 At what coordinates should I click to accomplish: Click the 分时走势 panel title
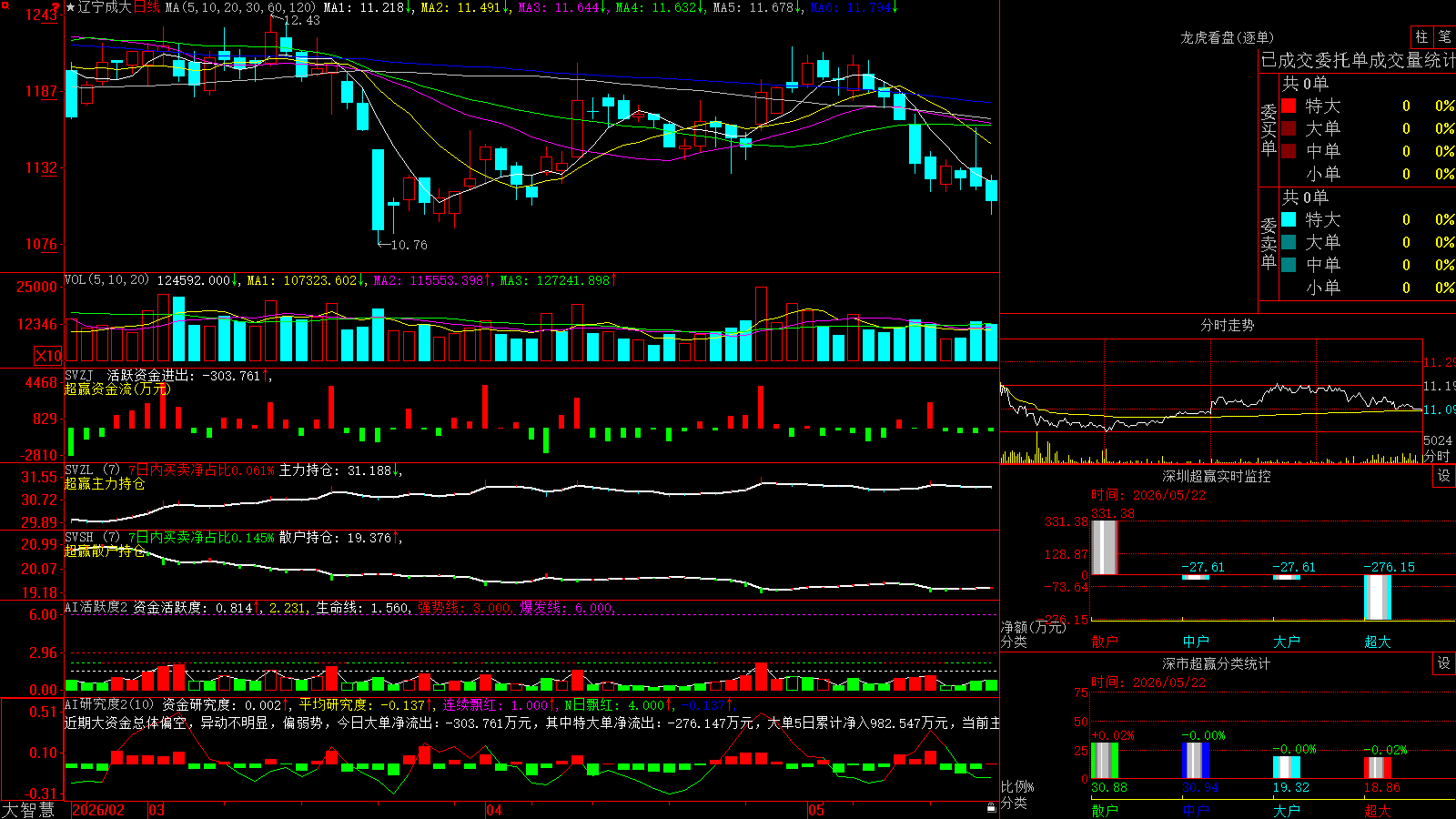point(1227,325)
